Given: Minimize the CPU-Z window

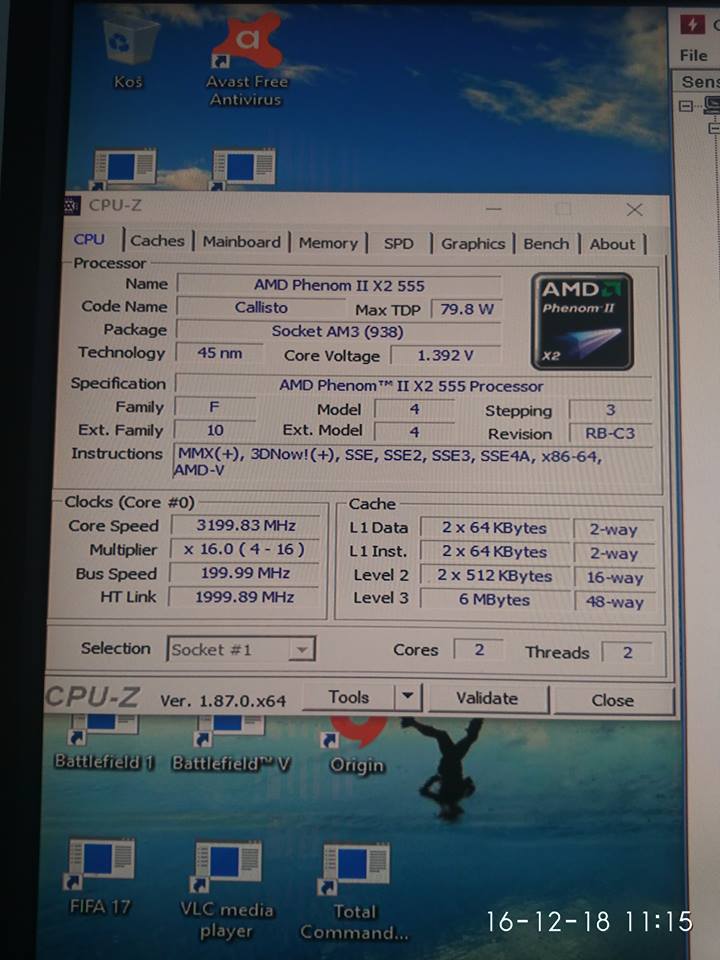Looking at the screenshot, I should (x=493, y=209).
